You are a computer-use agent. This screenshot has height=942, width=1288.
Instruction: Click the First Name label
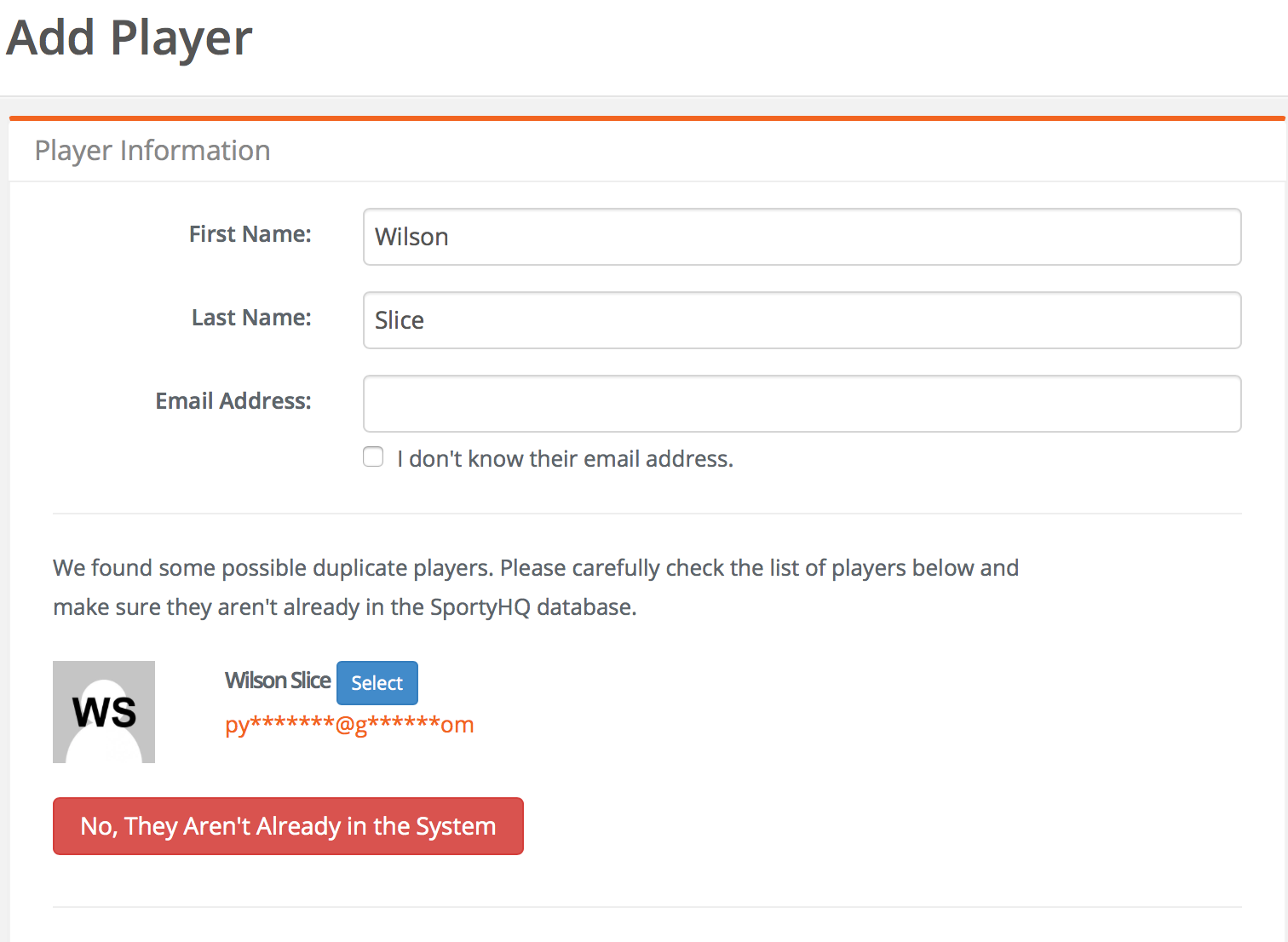(250, 234)
